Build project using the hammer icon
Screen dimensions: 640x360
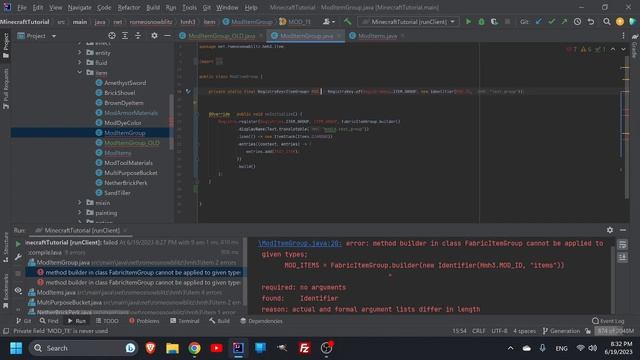(x=347, y=22)
